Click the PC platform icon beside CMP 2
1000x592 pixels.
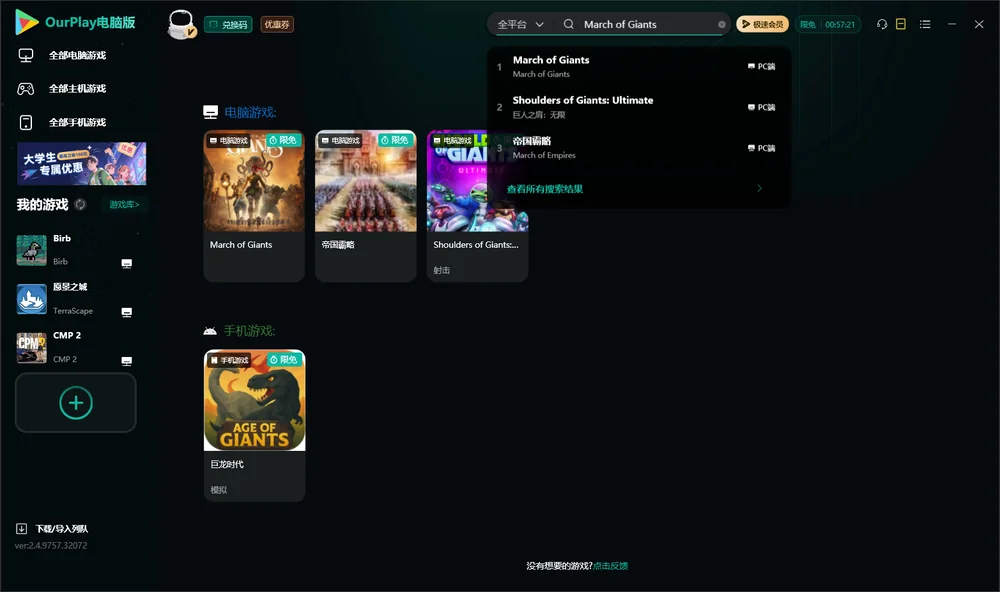coord(127,361)
